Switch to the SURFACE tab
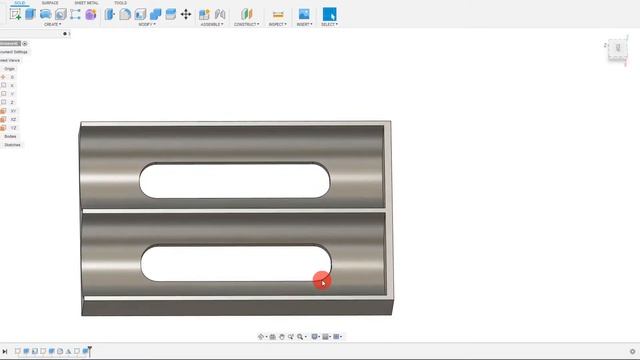The width and height of the screenshot is (640, 360). (50, 3)
